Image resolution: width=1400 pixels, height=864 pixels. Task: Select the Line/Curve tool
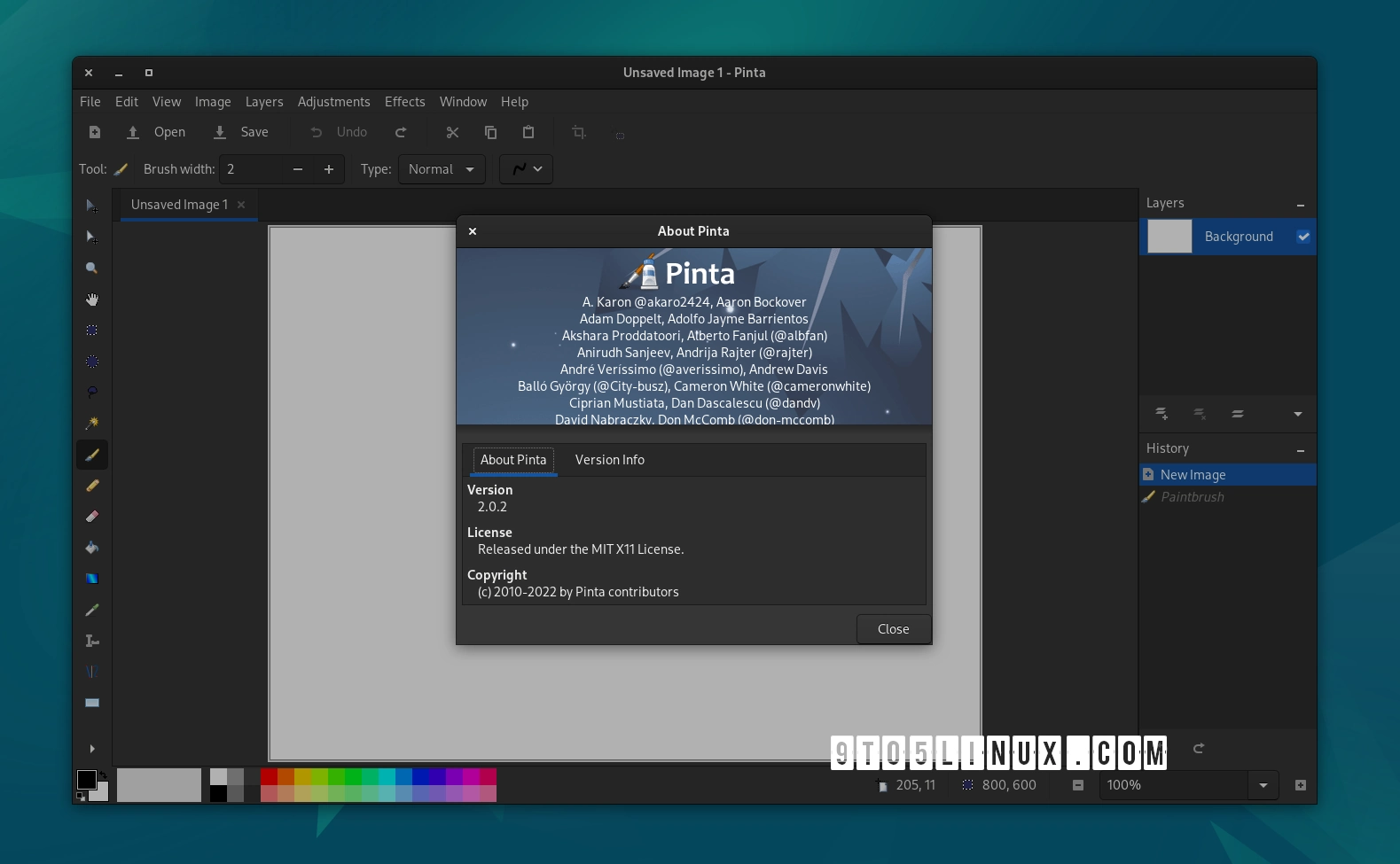click(x=91, y=672)
